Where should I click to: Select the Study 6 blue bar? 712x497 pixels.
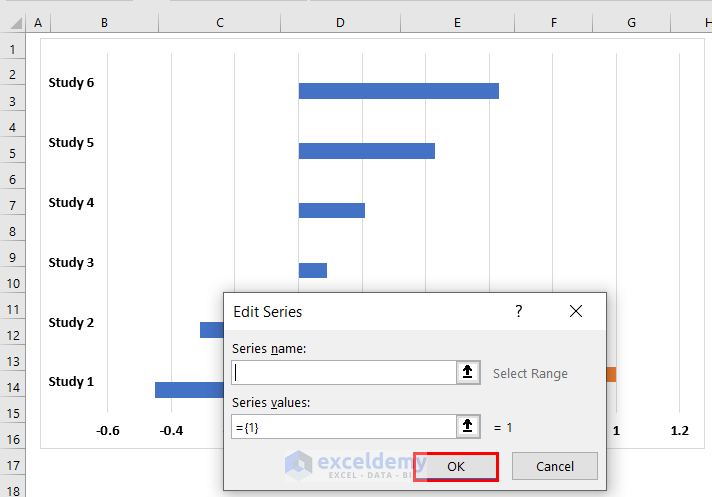[398, 91]
